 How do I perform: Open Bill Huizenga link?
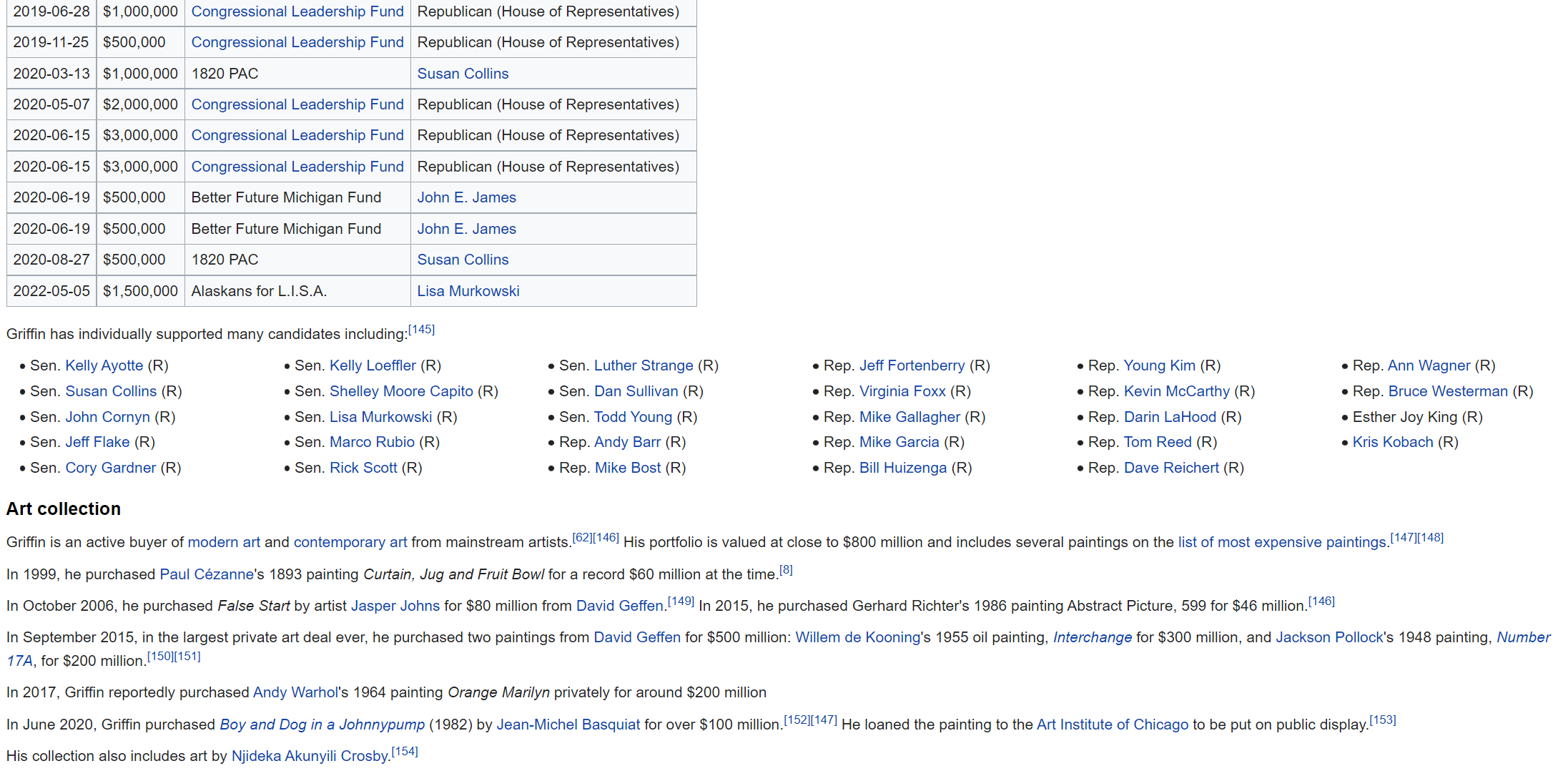(x=903, y=468)
